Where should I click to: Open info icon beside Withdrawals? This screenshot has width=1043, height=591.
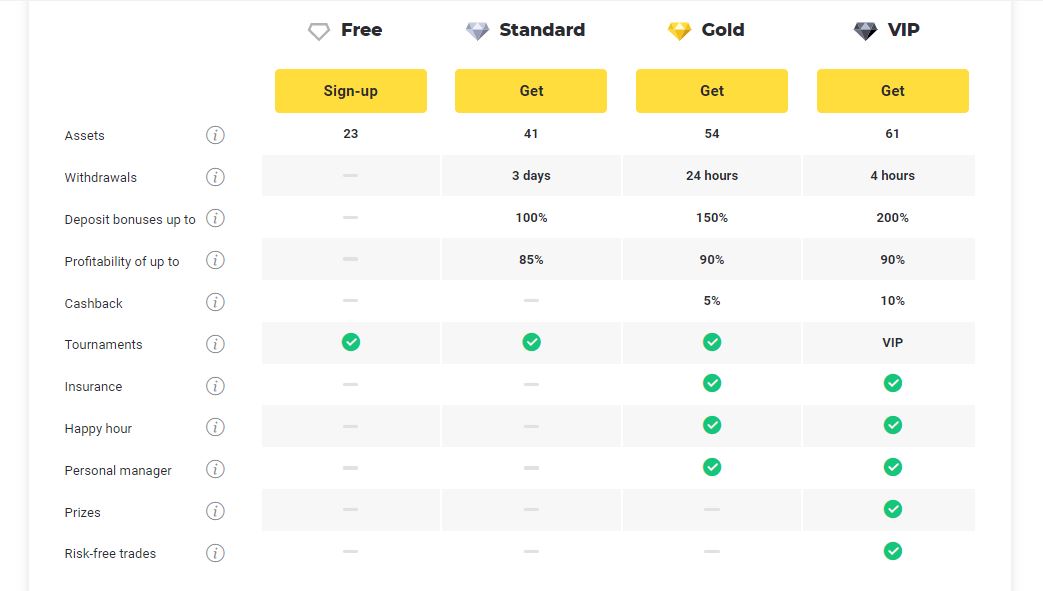click(x=215, y=177)
